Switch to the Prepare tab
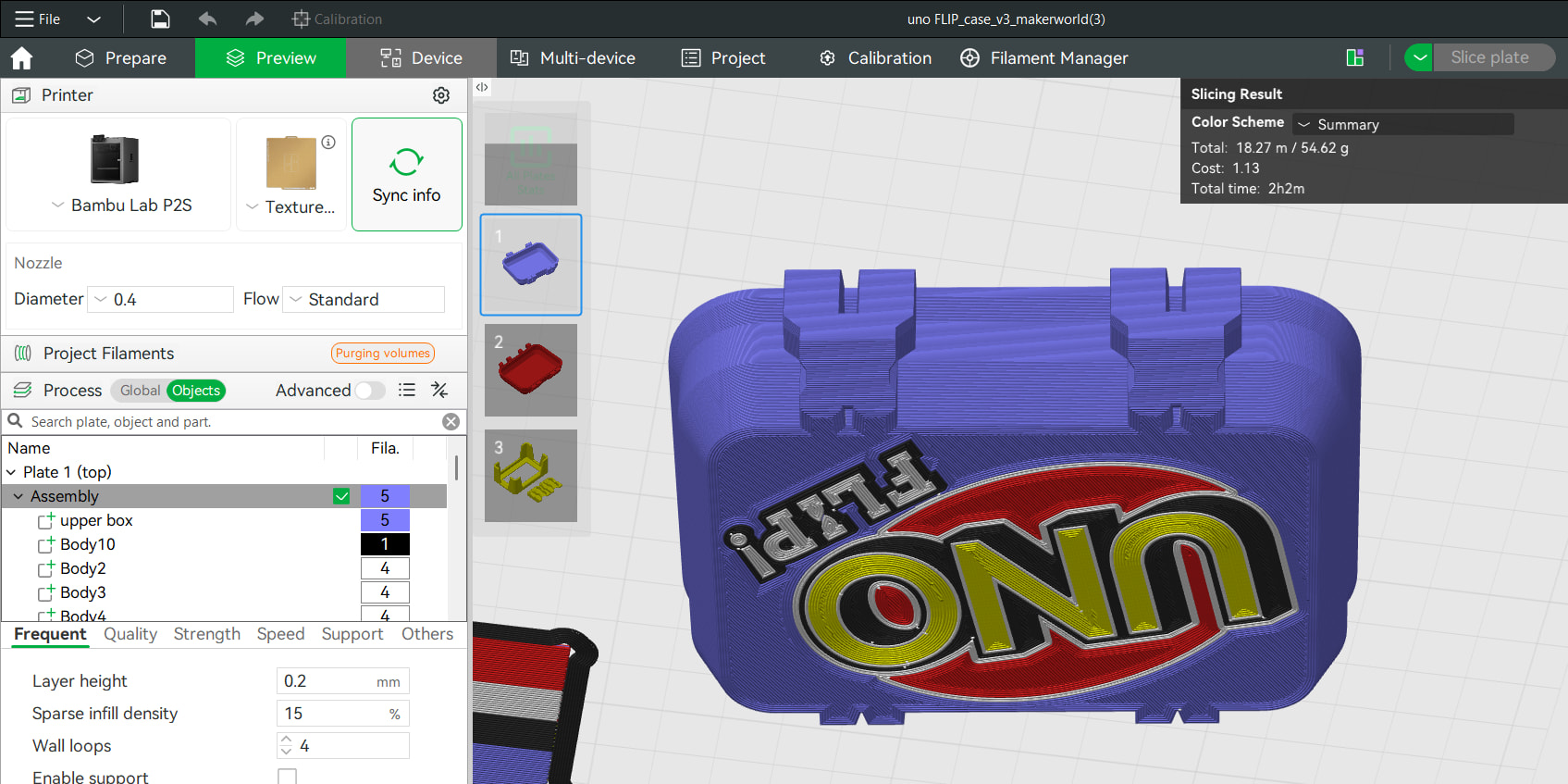This screenshot has height=784, width=1568. point(120,58)
